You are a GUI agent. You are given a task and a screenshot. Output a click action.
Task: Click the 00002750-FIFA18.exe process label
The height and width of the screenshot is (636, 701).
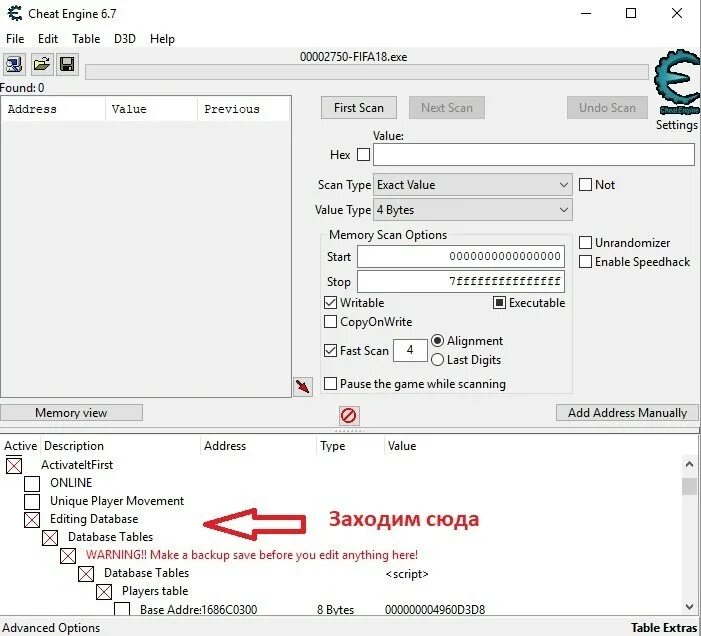[x=353, y=57]
